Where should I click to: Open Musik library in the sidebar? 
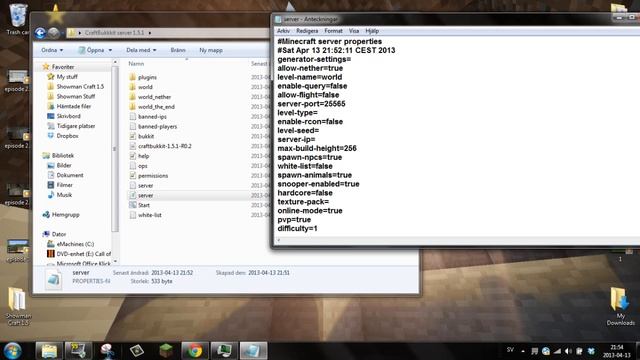64,195
